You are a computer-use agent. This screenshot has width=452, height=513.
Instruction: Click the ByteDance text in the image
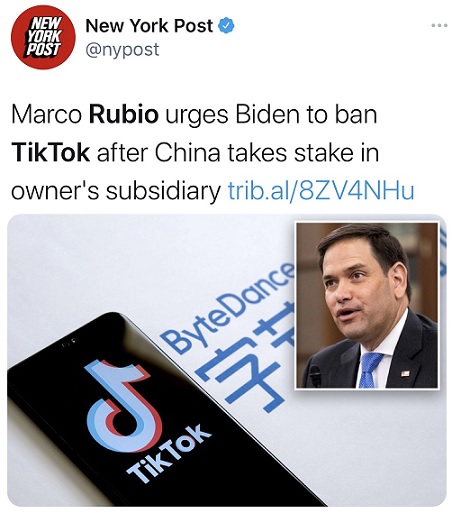pyautogui.click(x=228, y=307)
